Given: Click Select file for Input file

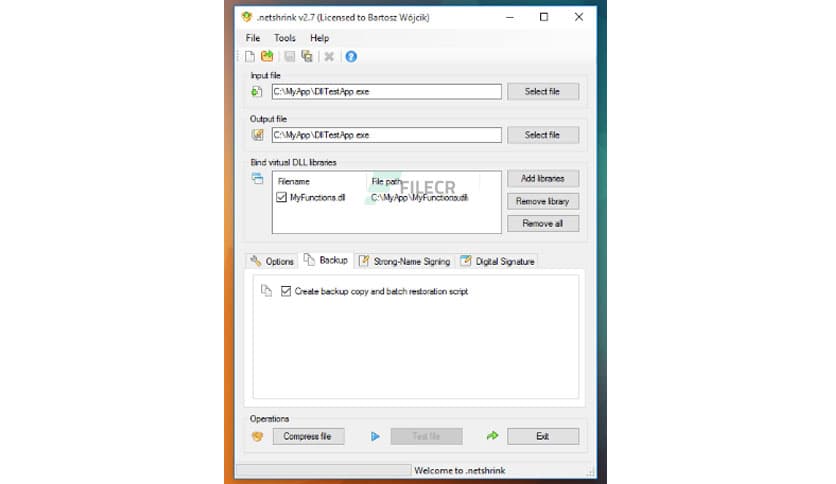Looking at the screenshot, I should click(543, 92).
